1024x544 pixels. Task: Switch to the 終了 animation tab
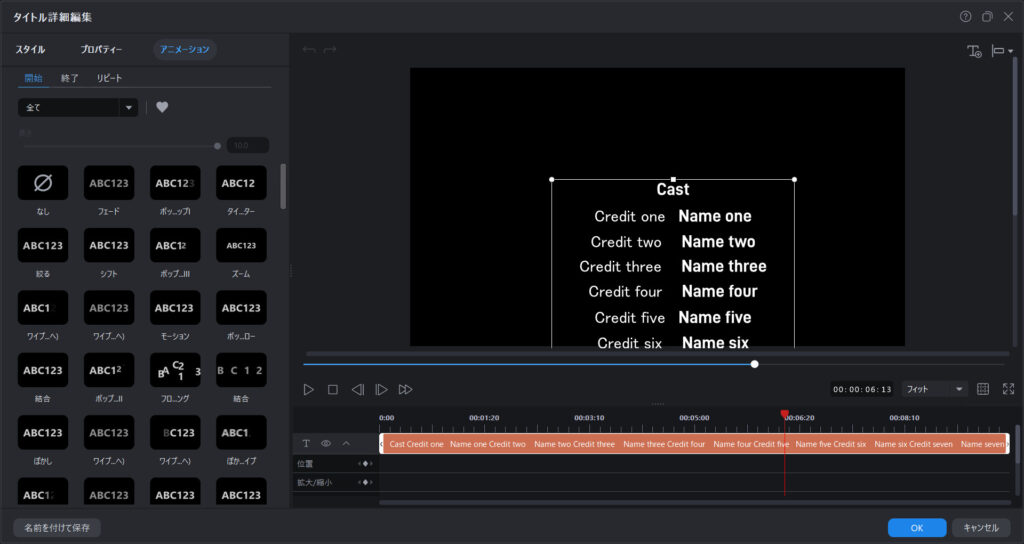pos(70,78)
